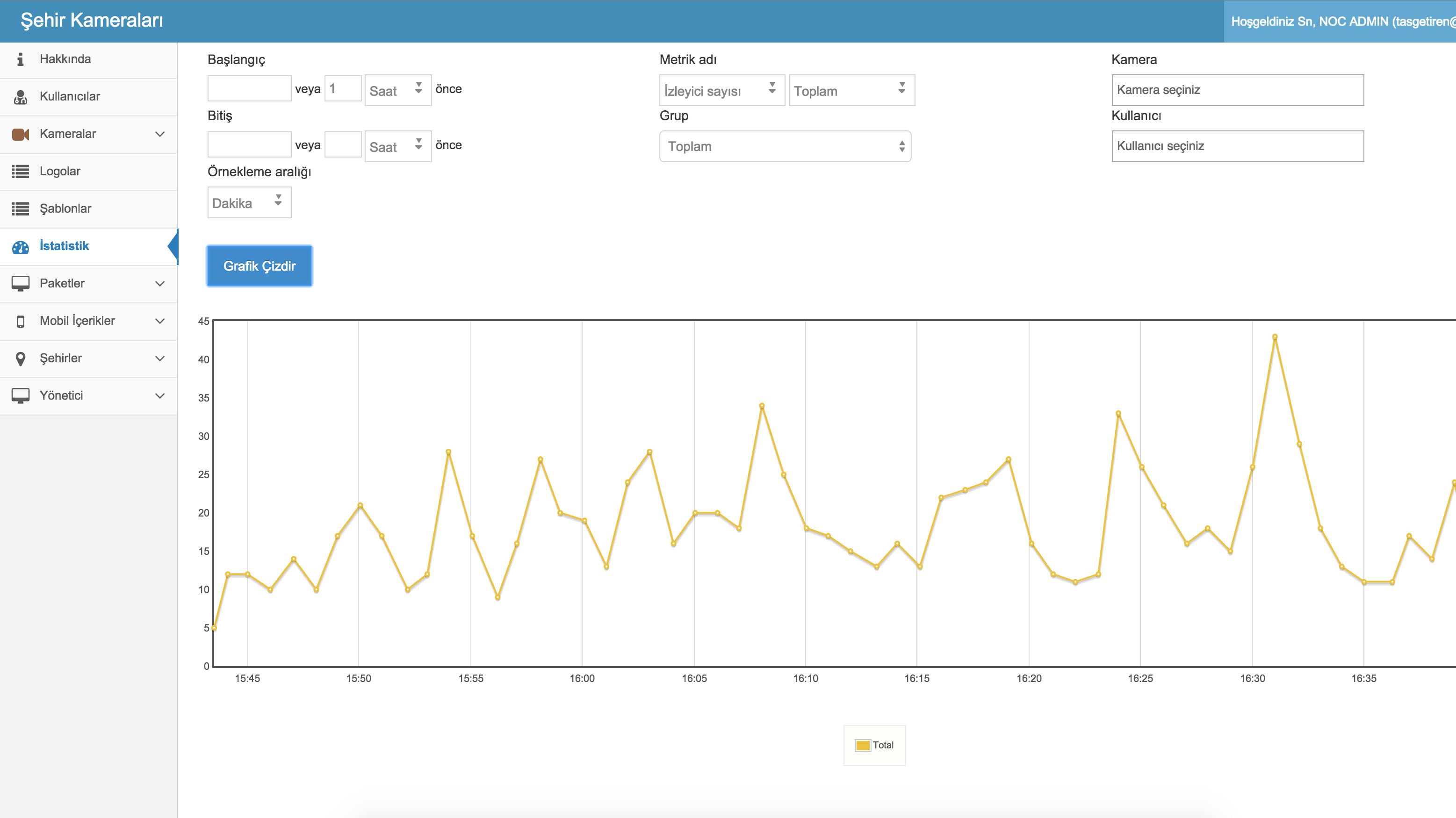Click the Kamera seçiniz field

click(1238, 90)
